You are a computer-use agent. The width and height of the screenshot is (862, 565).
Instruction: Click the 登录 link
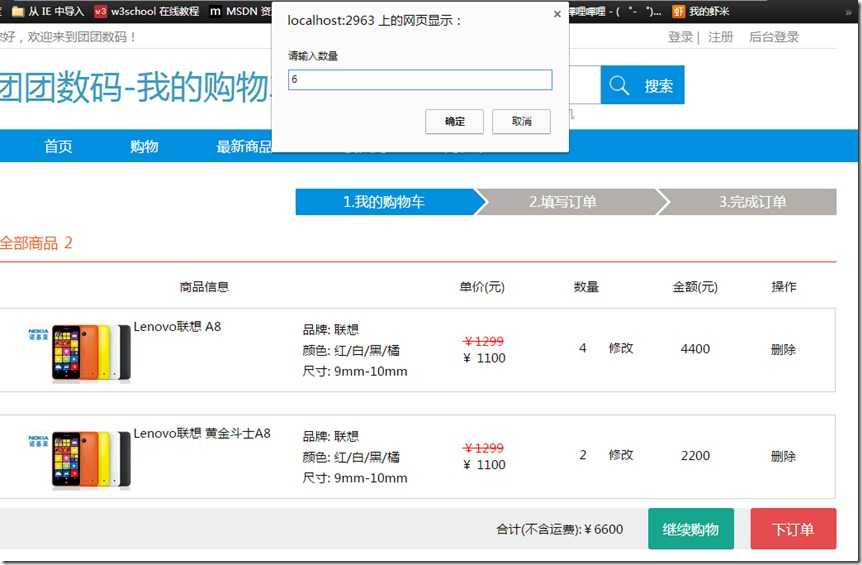click(680, 37)
